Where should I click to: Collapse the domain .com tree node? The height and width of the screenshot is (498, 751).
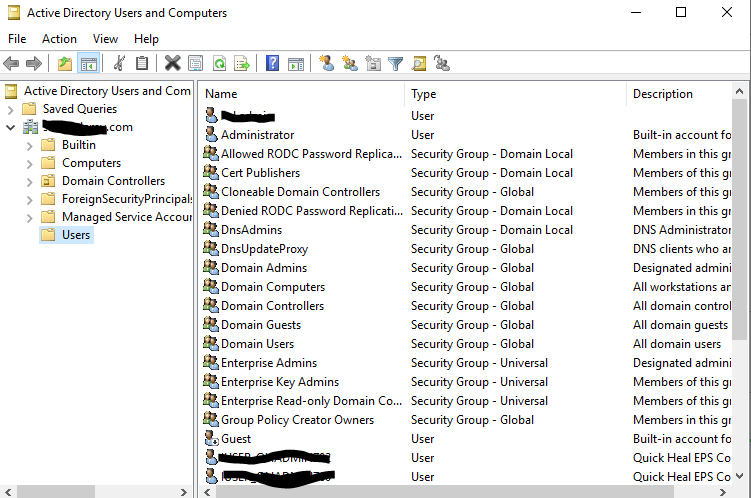tap(11, 127)
